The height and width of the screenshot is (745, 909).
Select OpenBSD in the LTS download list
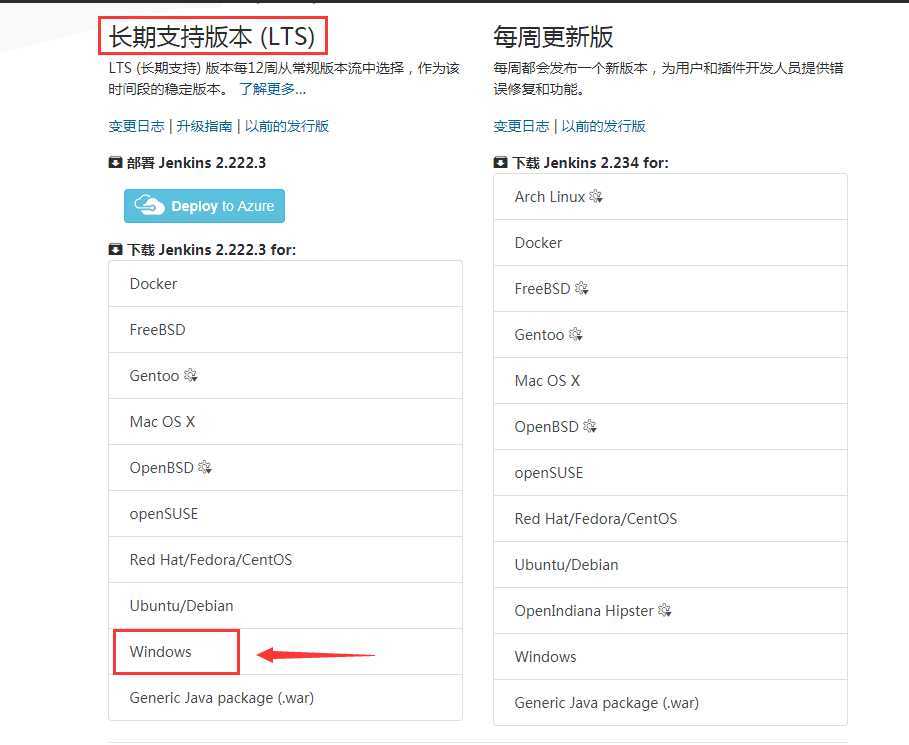(x=285, y=468)
